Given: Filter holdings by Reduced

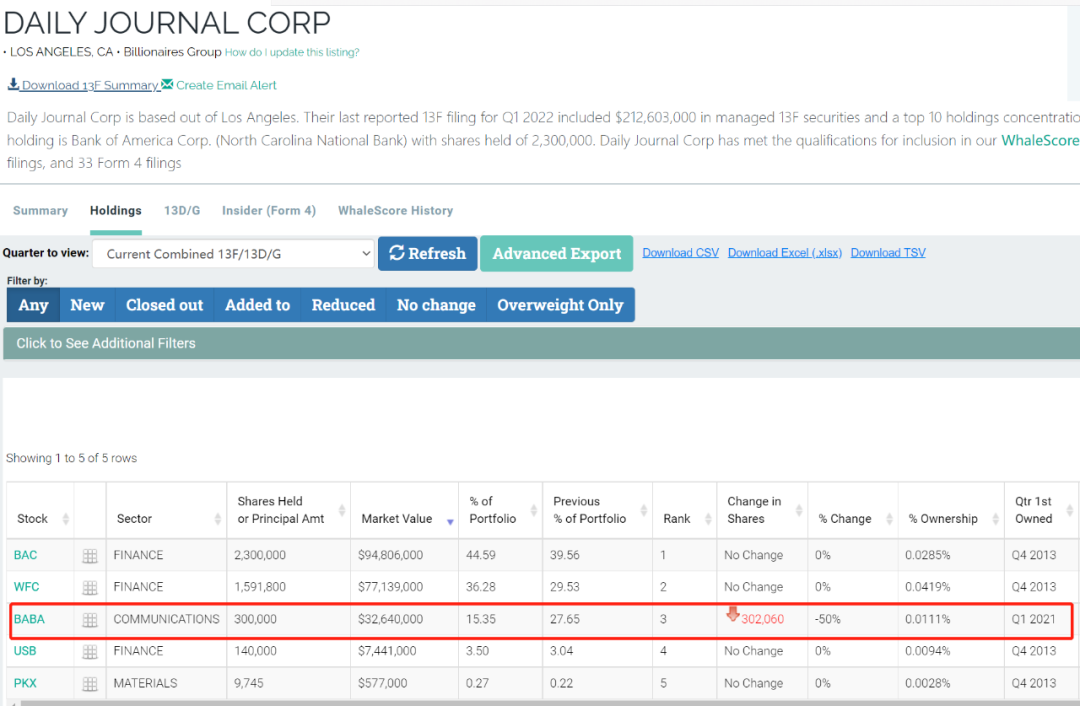Looking at the screenshot, I should click(x=343, y=305).
